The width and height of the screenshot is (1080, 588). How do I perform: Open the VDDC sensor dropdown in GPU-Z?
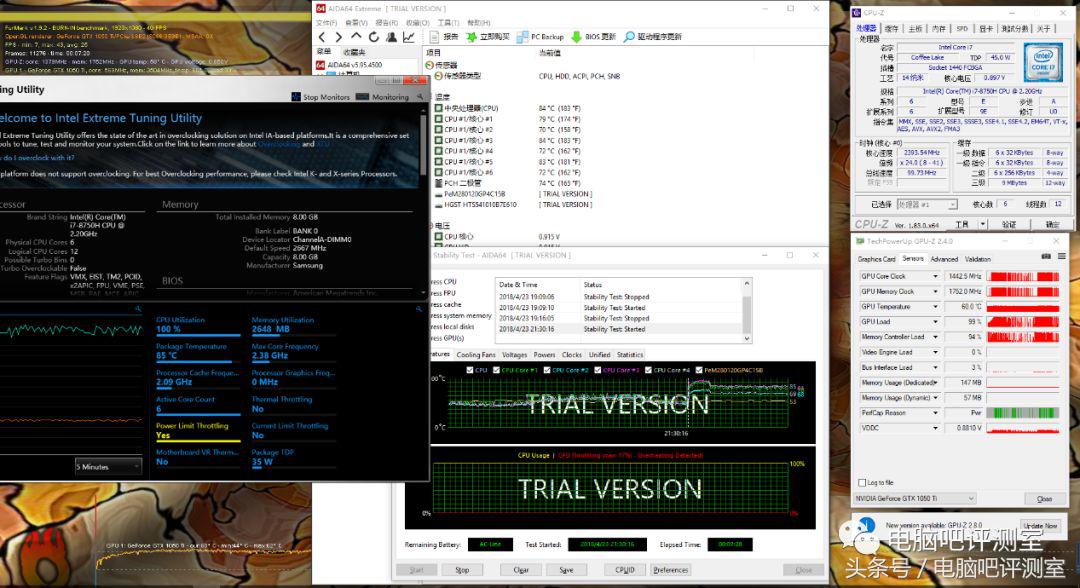pyautogui.click(x=935, y=428)
